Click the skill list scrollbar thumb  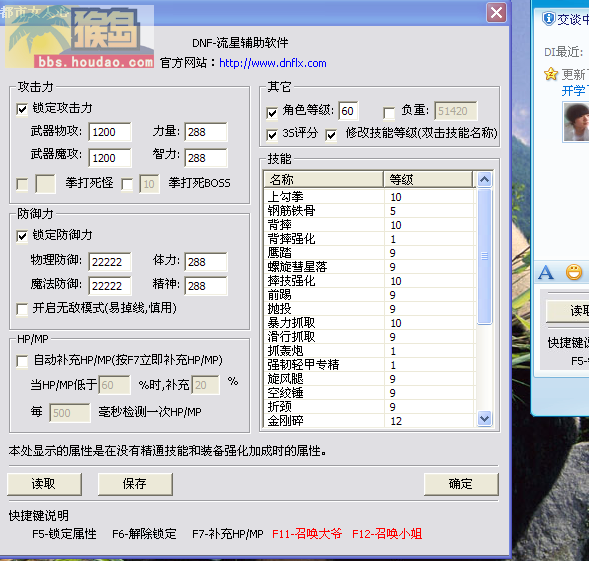[485, 256]
